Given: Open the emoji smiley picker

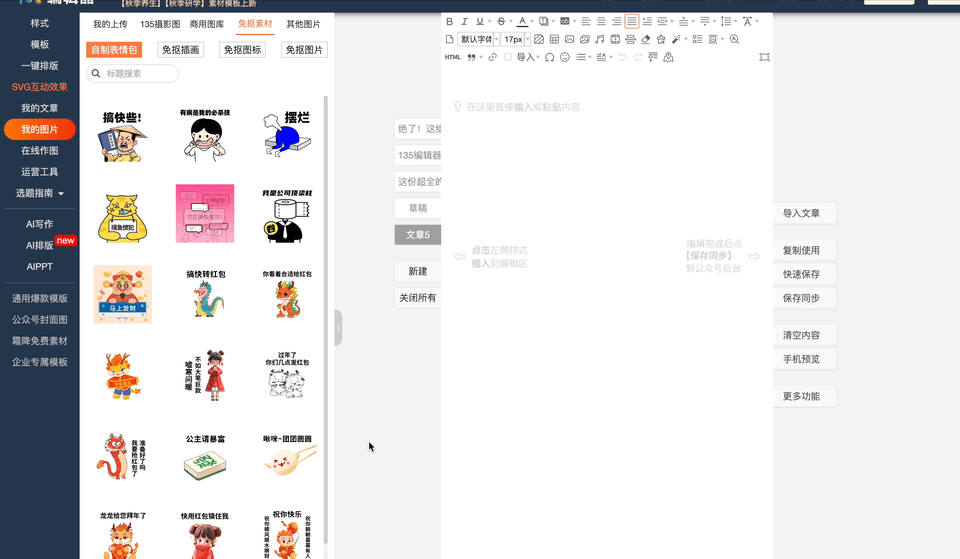Looking at the screenshot, I should point(565,57).
